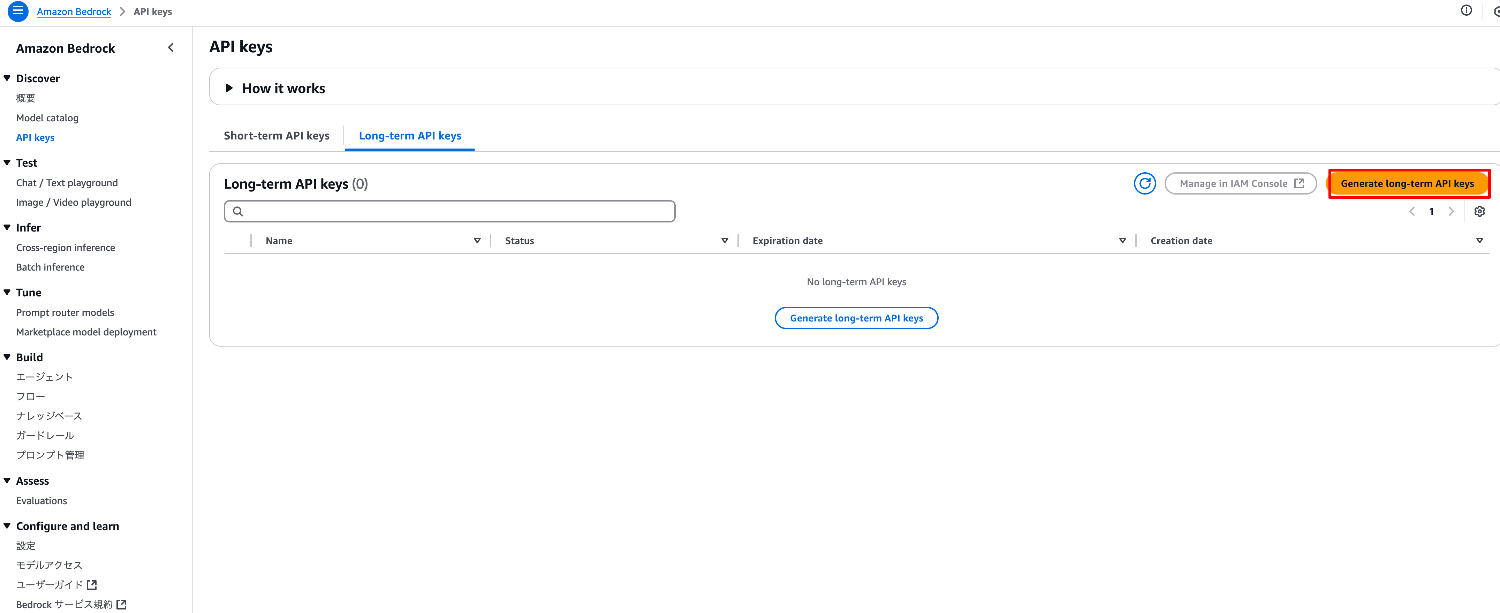
Task: Open Model catalog in sidebar
Action: pos(47,118)
